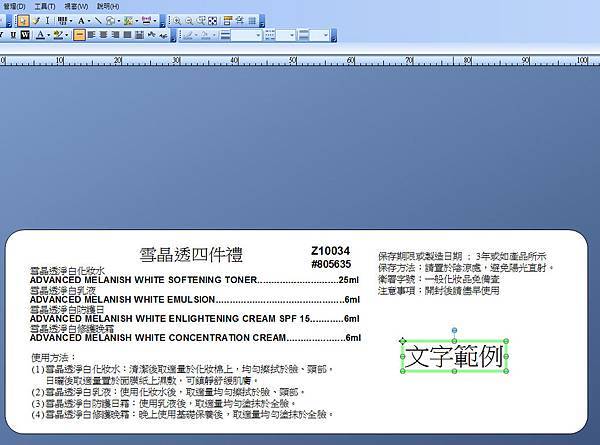Toggle the grid display icon
Viewport: 600px width, 445px height.
point(252,21)
